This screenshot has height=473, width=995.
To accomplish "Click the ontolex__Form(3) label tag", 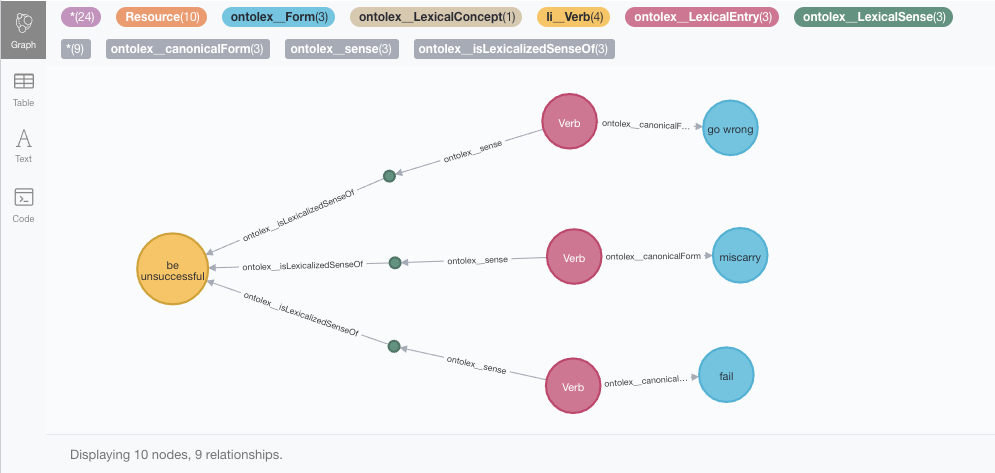I will coord(279,17).
